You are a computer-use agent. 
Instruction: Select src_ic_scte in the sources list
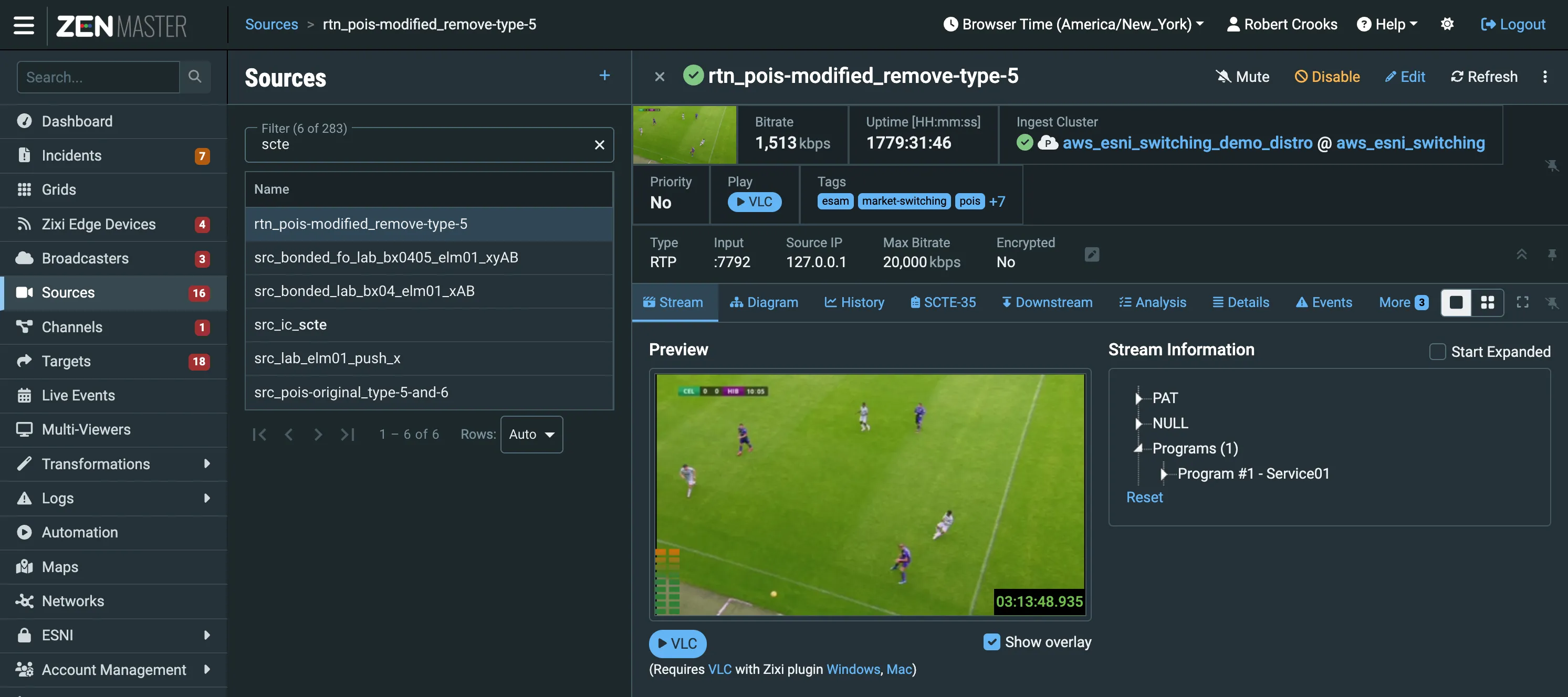point(429,325)
